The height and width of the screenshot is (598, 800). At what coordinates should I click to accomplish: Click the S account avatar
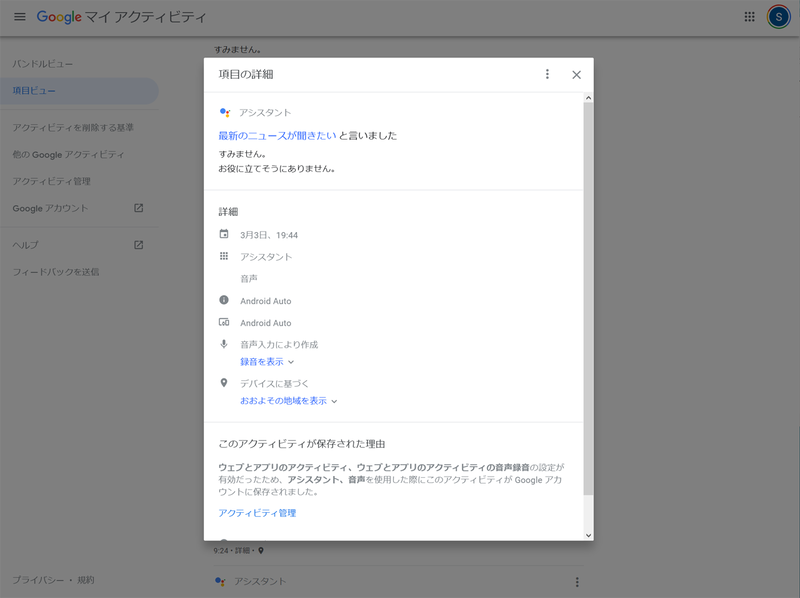pyautogui.click(x=778, y=16)
